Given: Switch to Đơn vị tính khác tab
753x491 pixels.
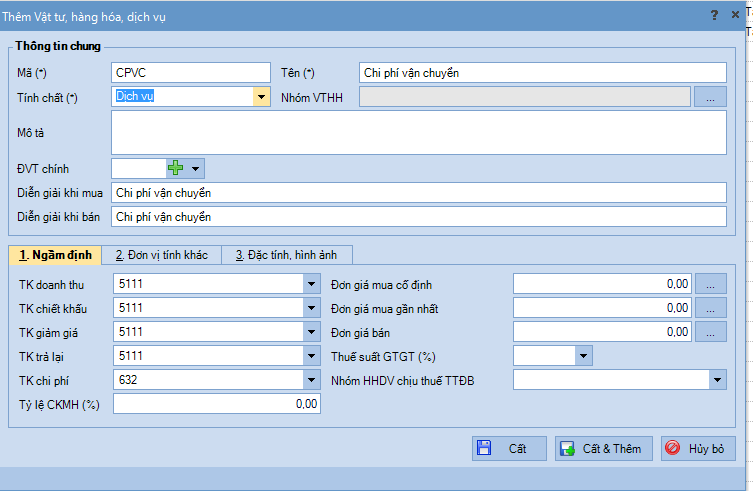Looking at the screenshot, I should [161, 255].
